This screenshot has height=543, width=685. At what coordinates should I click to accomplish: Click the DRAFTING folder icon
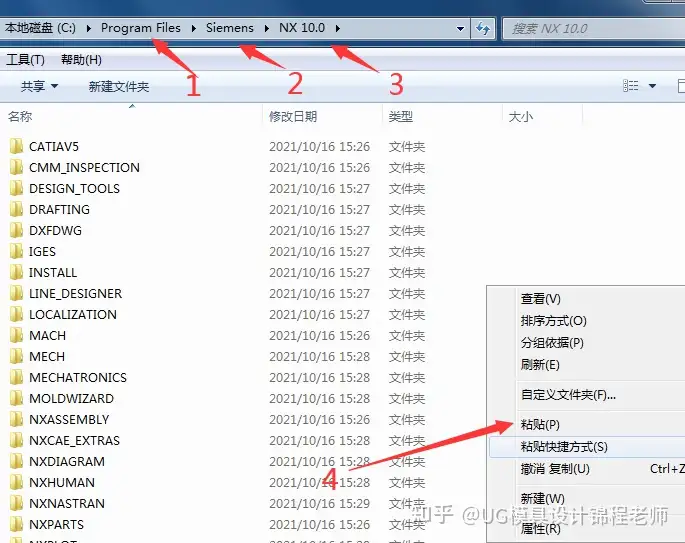[x=16, y=209]
